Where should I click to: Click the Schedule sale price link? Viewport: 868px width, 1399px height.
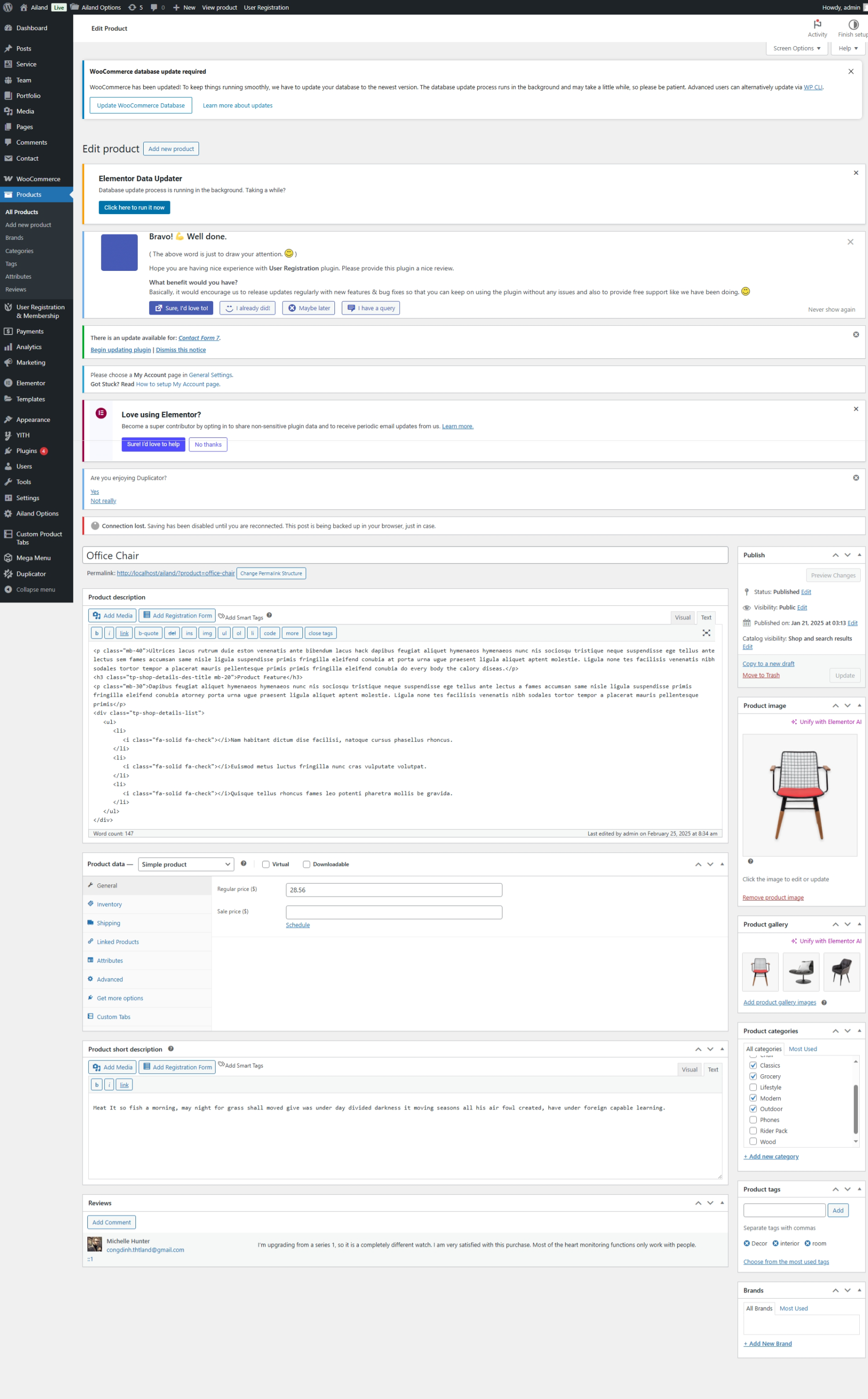point(298,925)
